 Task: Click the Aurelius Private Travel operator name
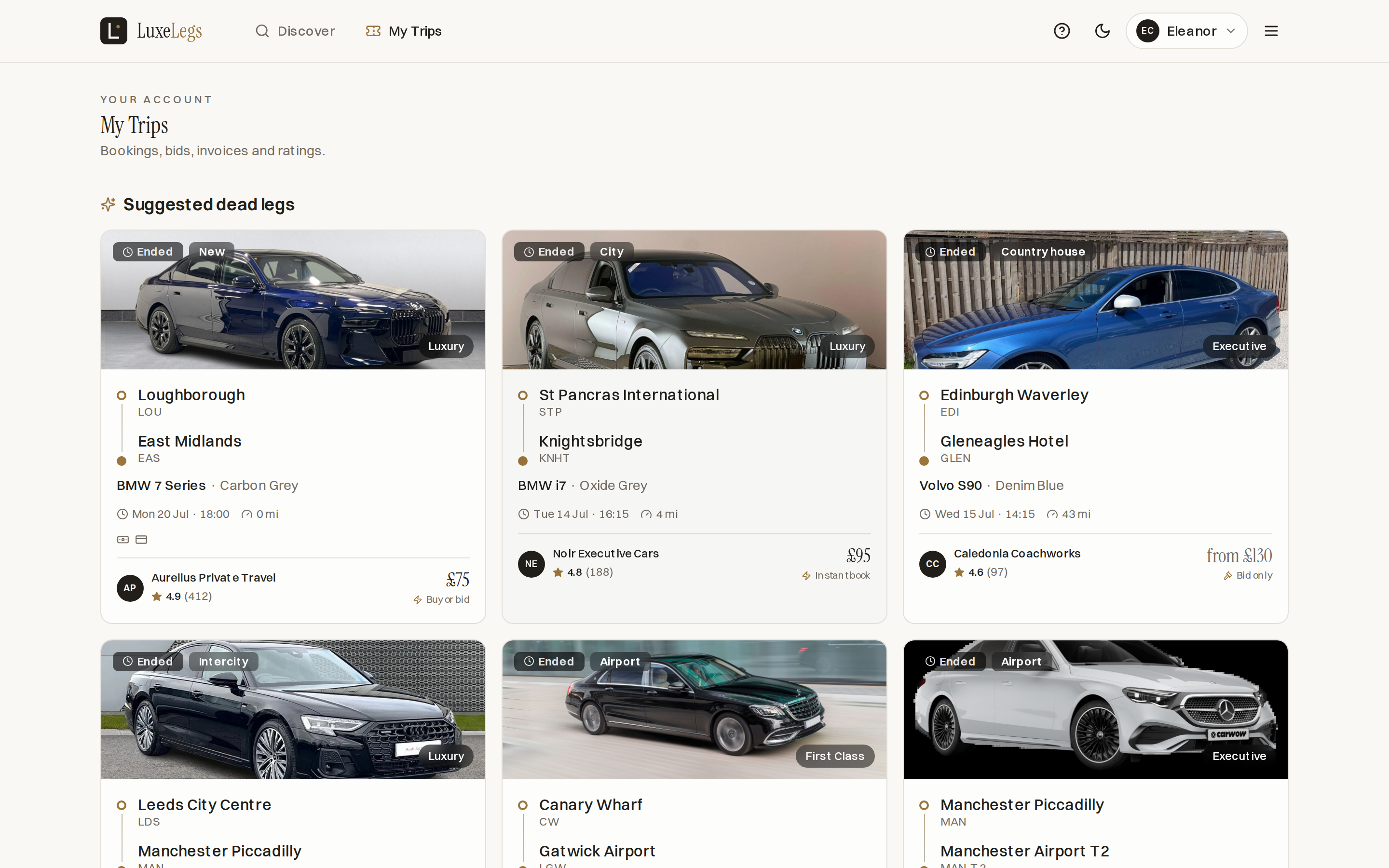[214, 578]
